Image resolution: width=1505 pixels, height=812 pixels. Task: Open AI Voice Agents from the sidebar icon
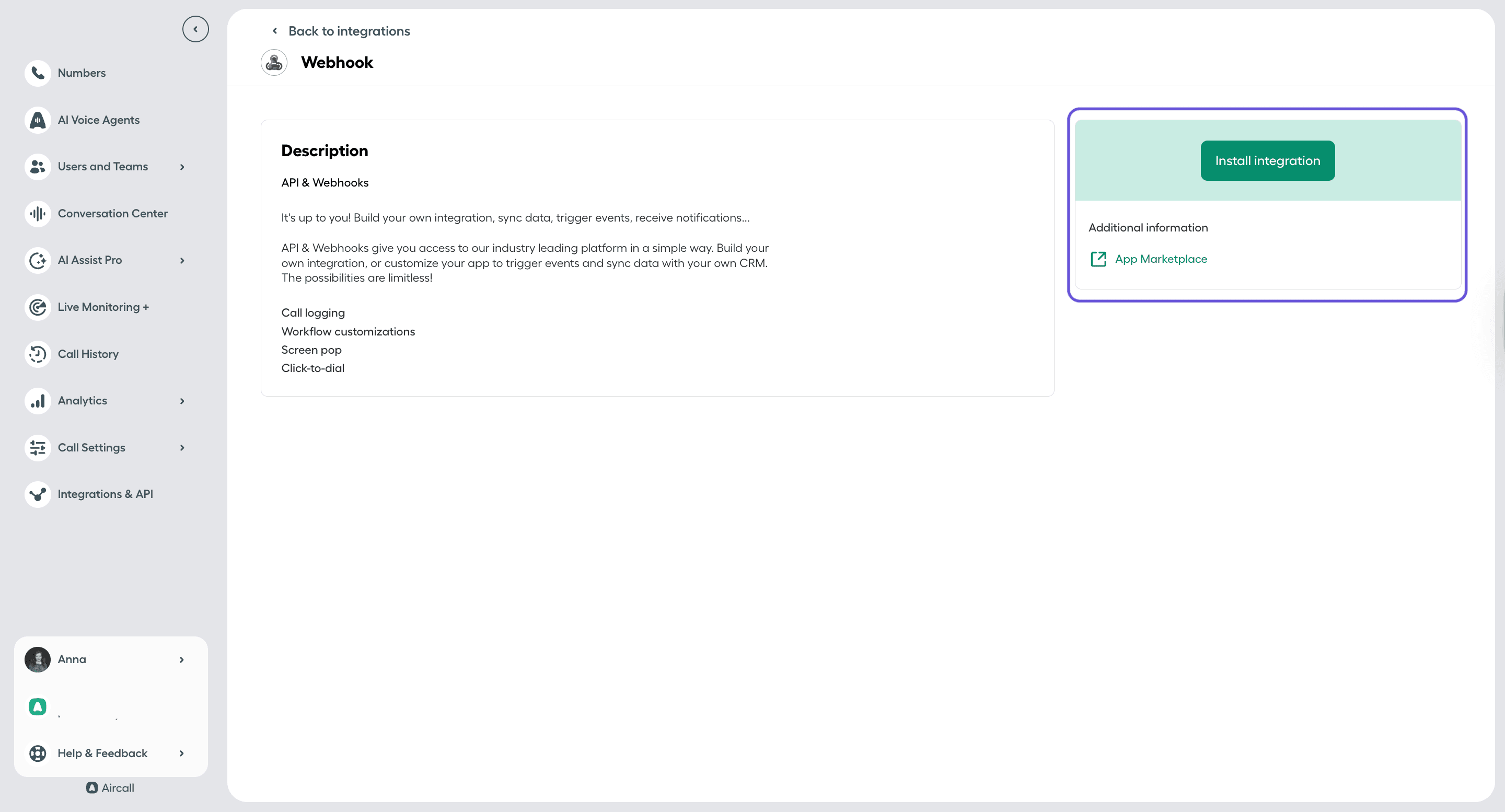tap(38, 120)
